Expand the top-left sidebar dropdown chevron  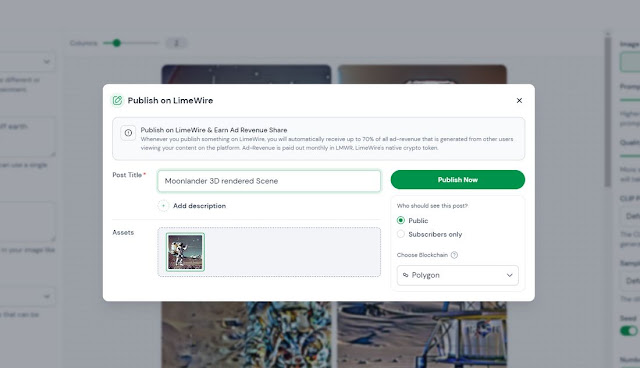[47, 62]
